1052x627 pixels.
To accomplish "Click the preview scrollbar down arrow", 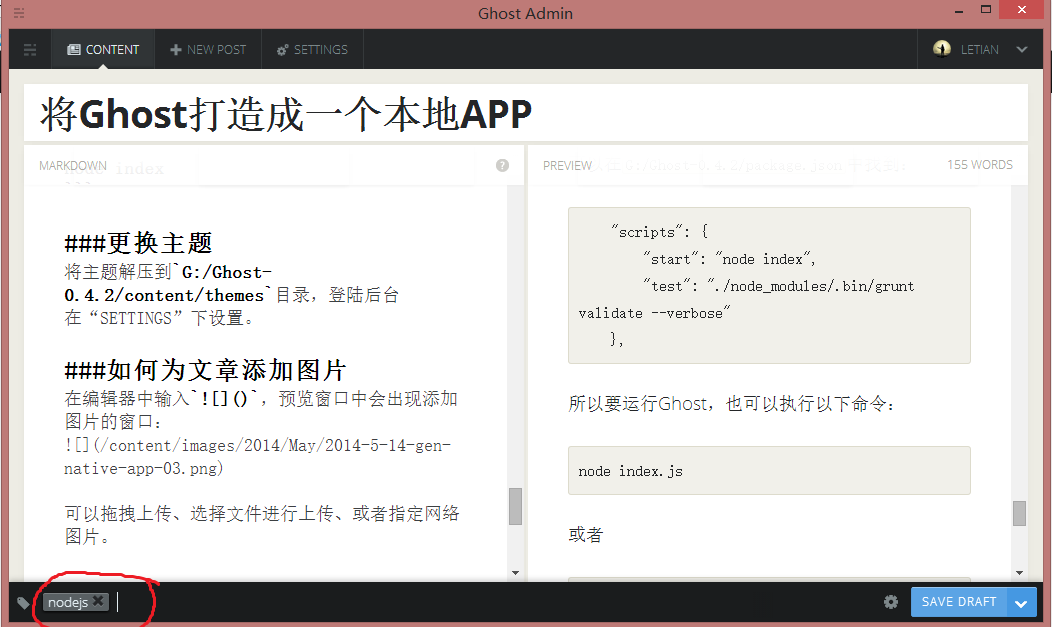I will coord(1019,573).
